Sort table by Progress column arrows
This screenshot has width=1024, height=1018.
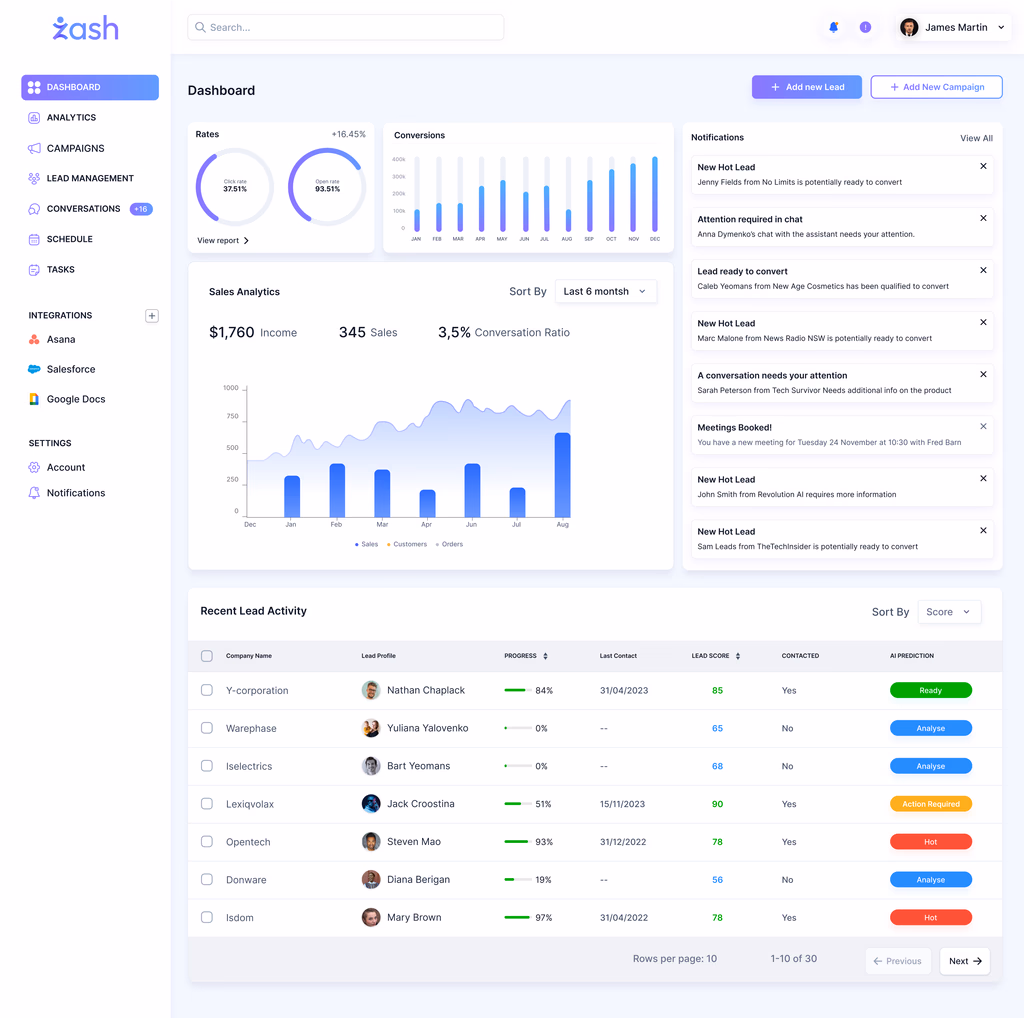(x=545, y=656)
